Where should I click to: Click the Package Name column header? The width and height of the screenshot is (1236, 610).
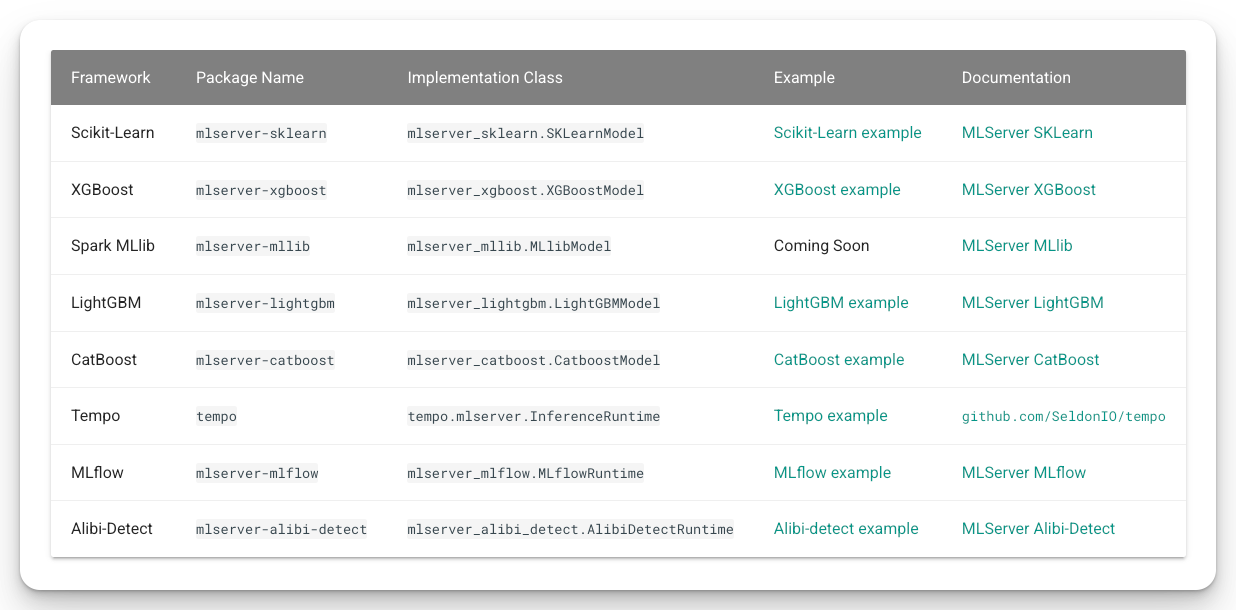(x=250, y=78)
